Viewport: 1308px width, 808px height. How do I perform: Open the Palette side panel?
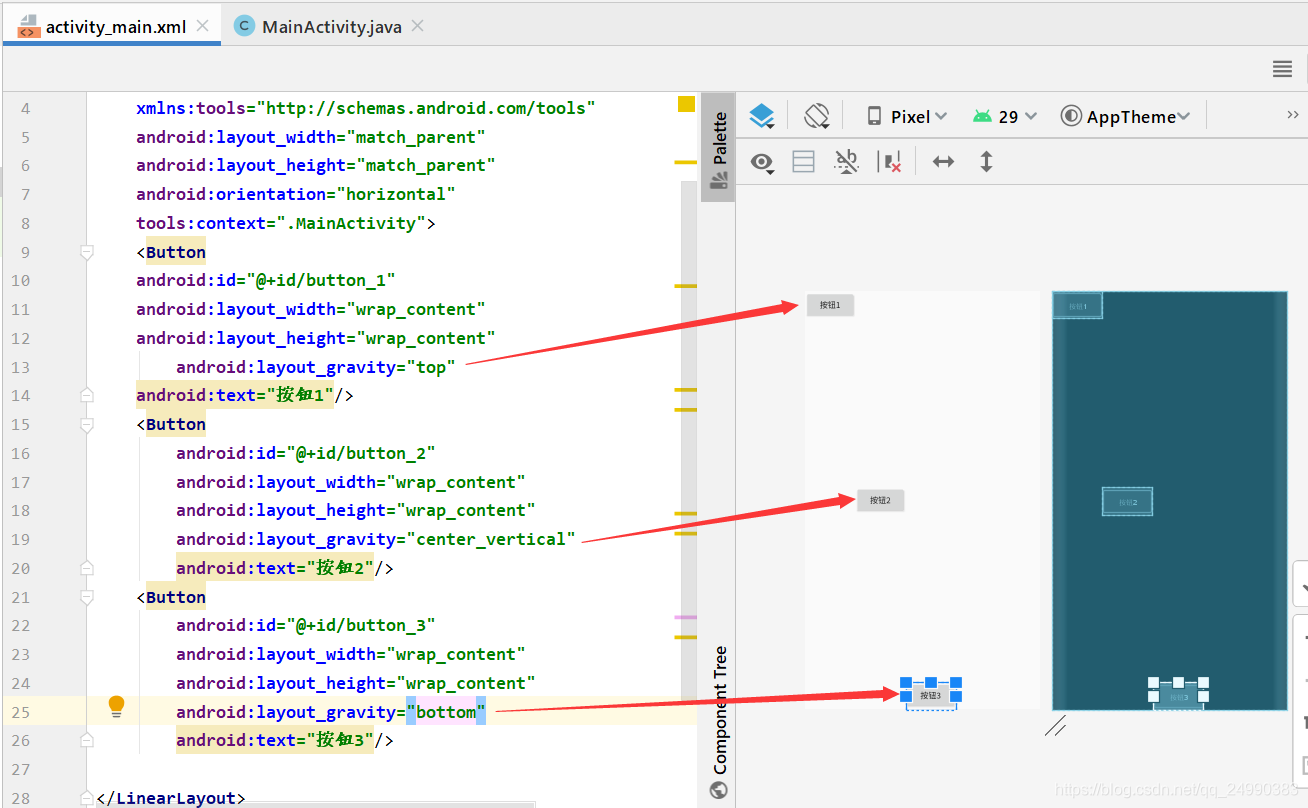pyautogui.click(x=718, y=148)
